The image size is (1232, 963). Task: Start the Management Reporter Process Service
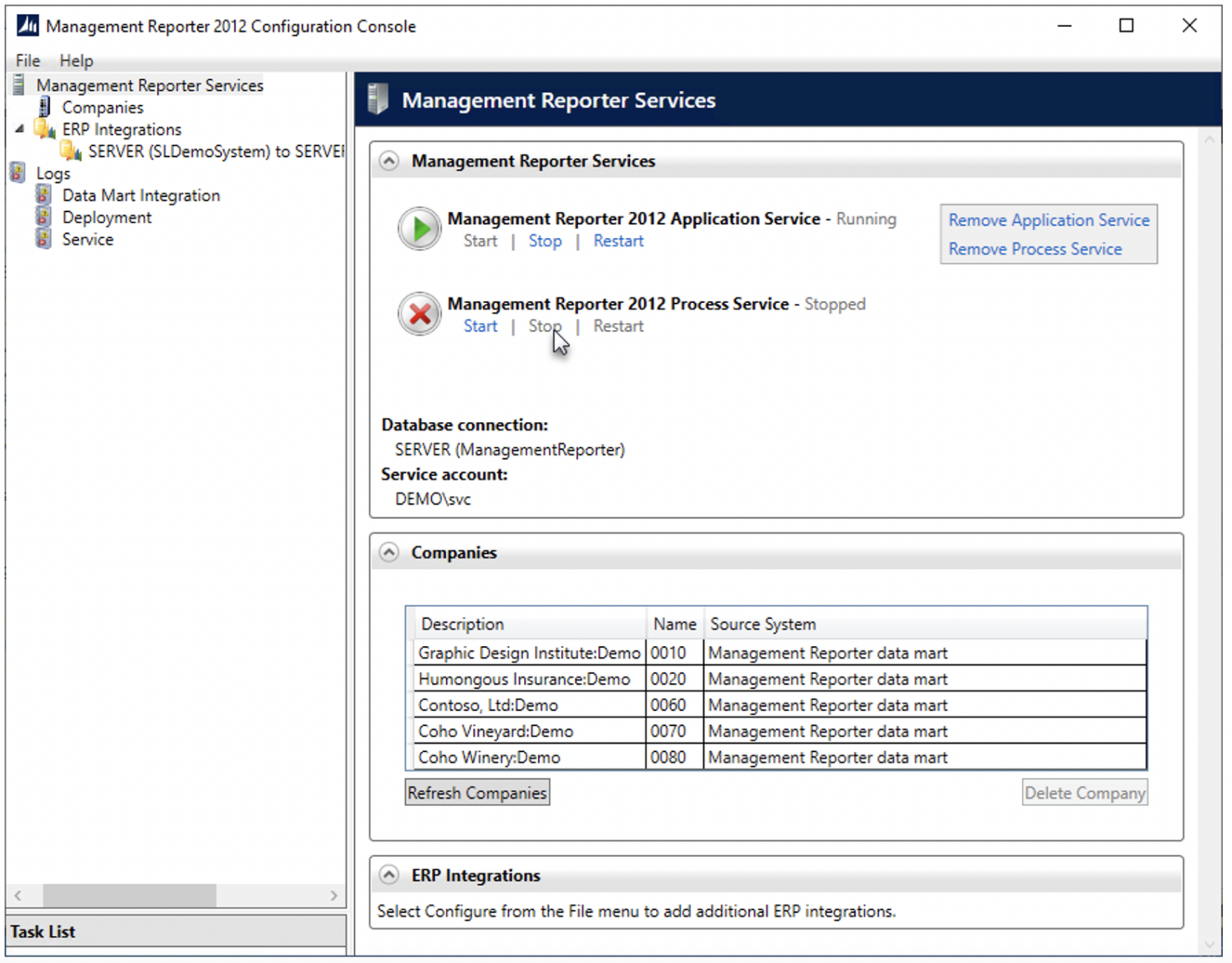click(x=480, y=326)
